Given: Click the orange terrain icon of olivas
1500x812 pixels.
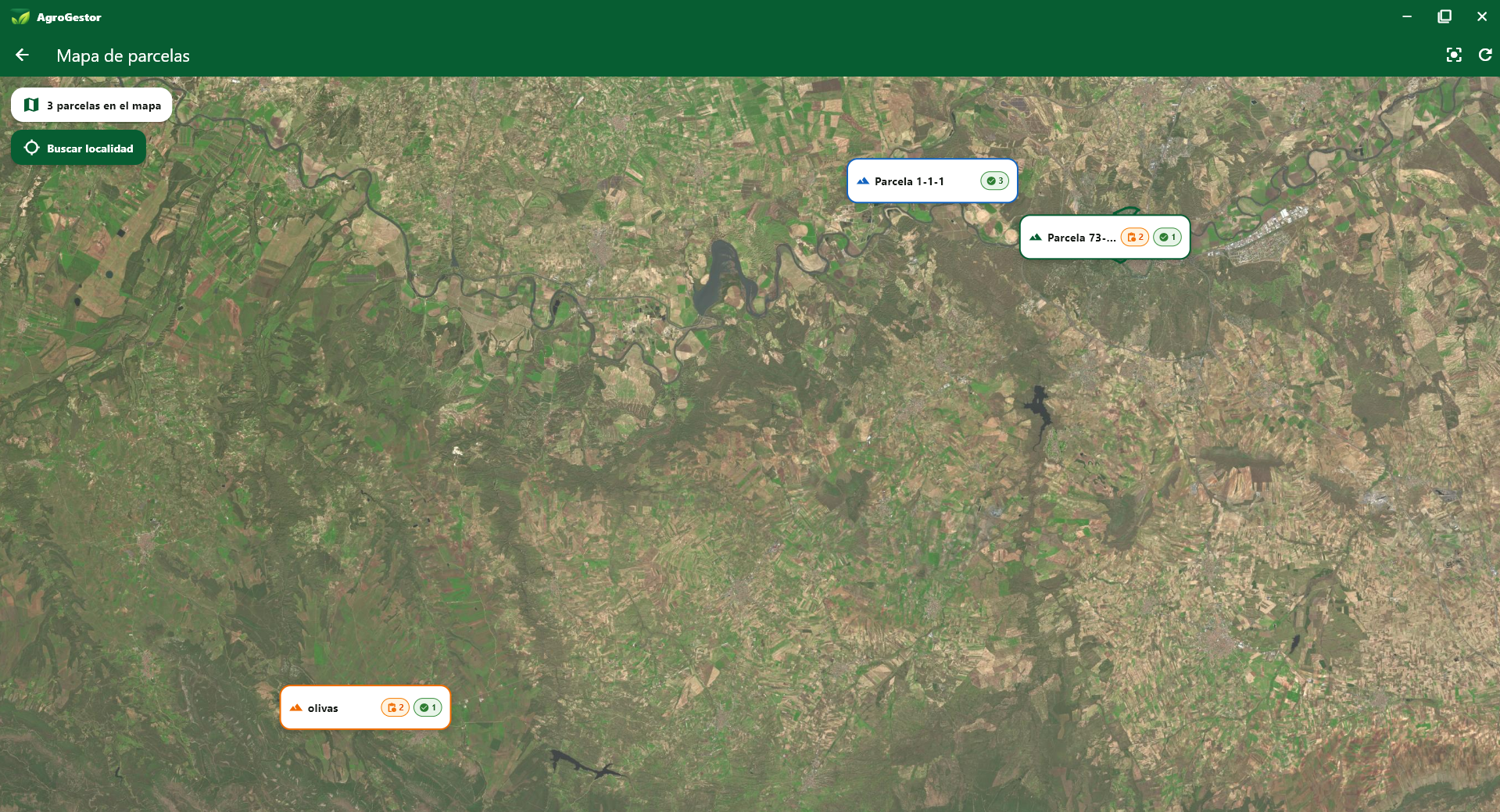Looking at the screenshot, I should pos(296,708).
